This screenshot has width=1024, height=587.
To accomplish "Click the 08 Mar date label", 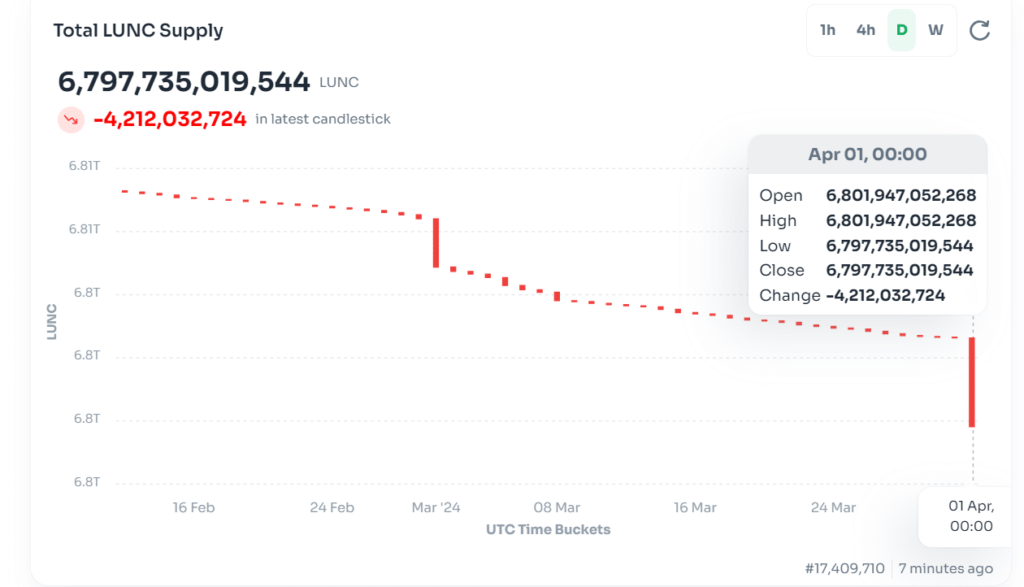I will (x=557, y=507).
